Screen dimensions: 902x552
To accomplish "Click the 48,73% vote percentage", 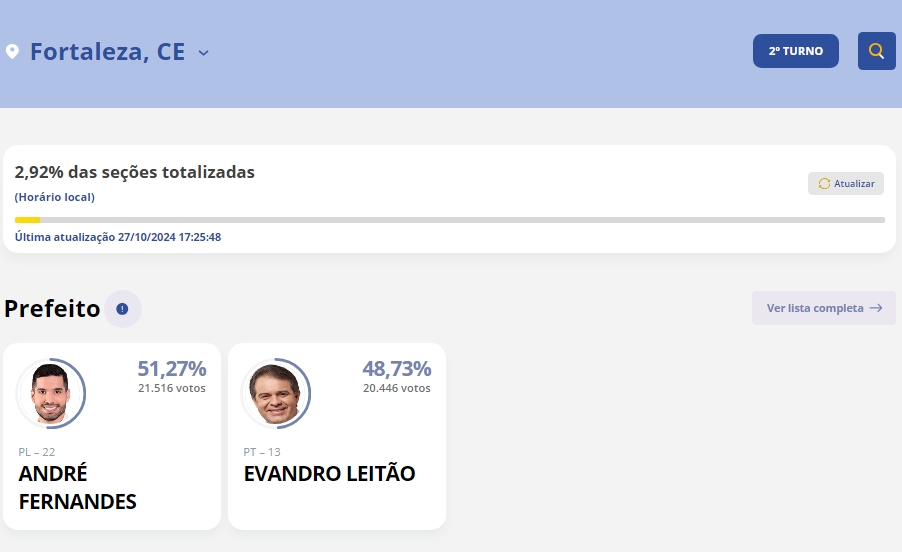I will tap(396, 368).
